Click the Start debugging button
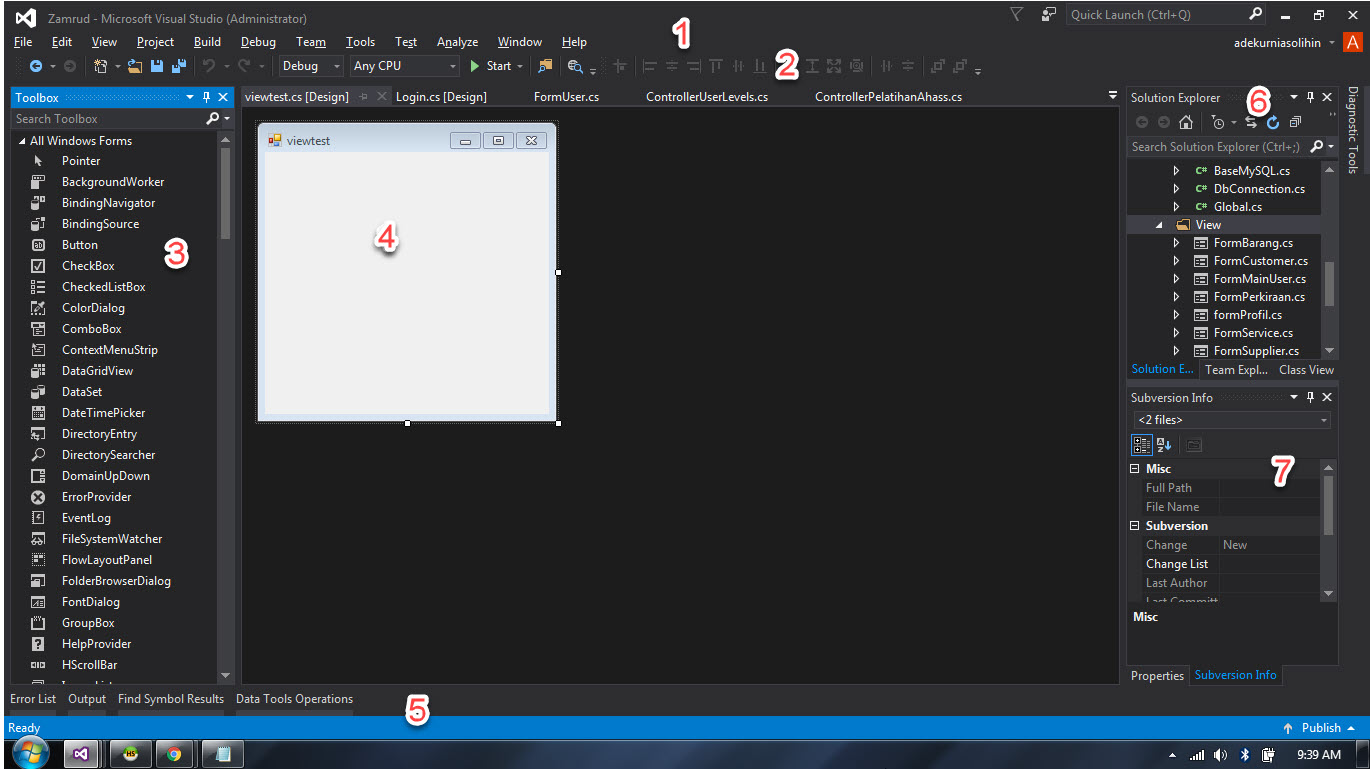The width and height of the screenshot is (1370, 769). (490, 66)
